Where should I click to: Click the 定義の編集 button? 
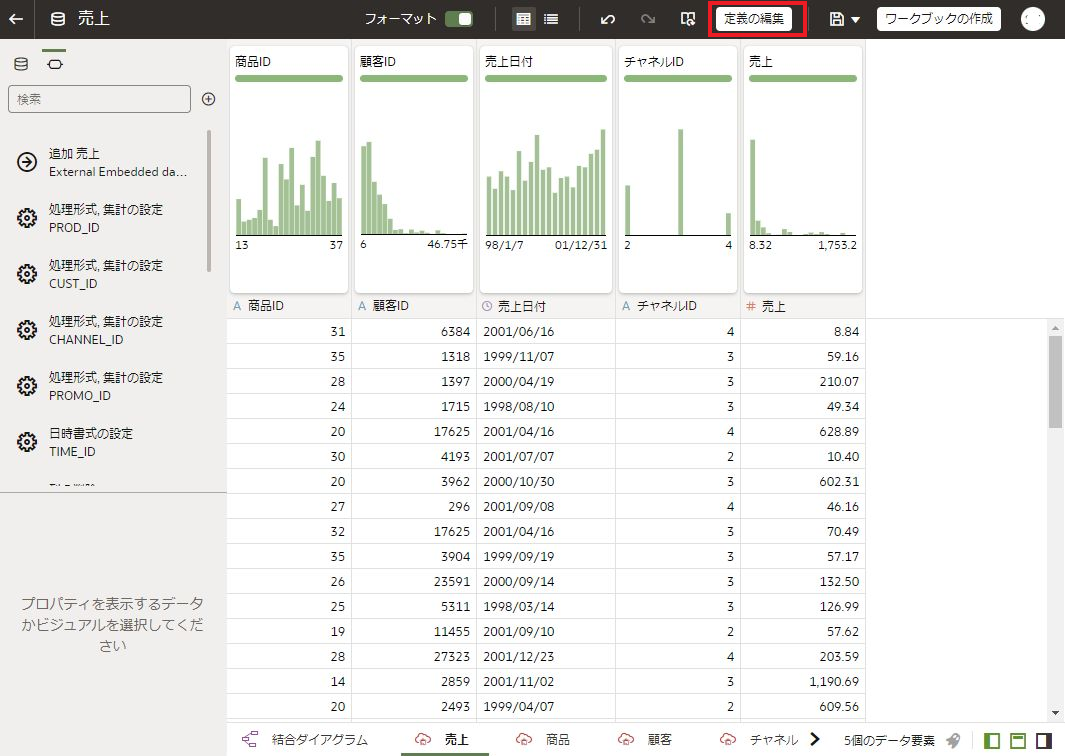(x=754, y=19)
